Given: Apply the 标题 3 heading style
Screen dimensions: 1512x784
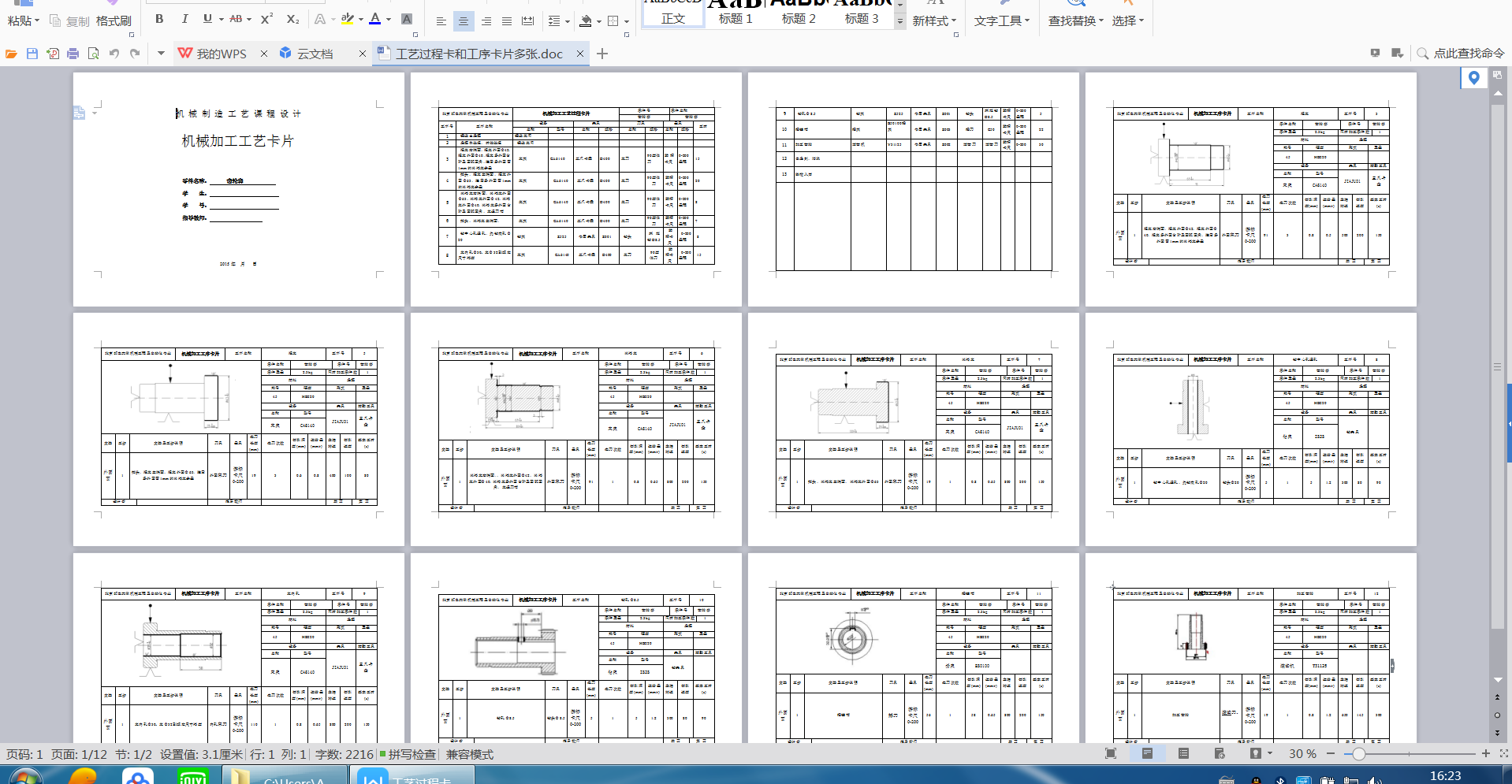Looking at the screenshot, I should 862,14.
